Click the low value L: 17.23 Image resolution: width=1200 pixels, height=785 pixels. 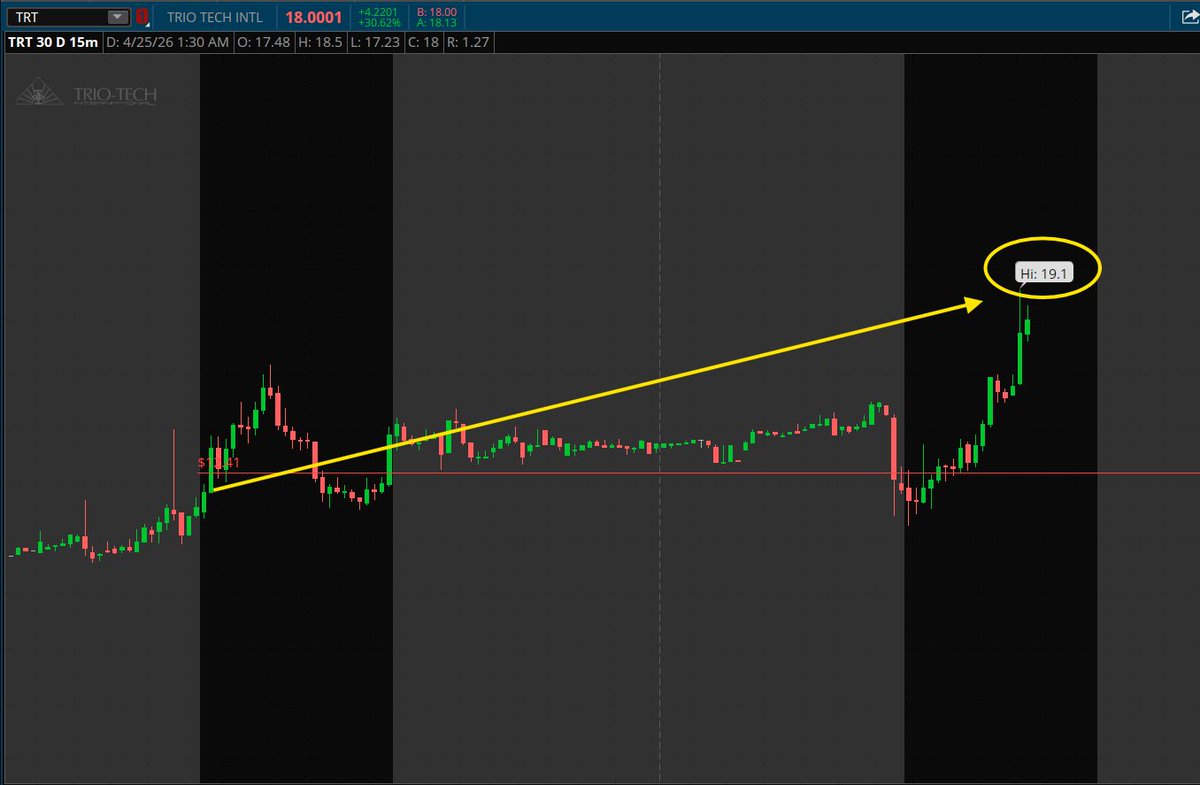pos(376,43)
